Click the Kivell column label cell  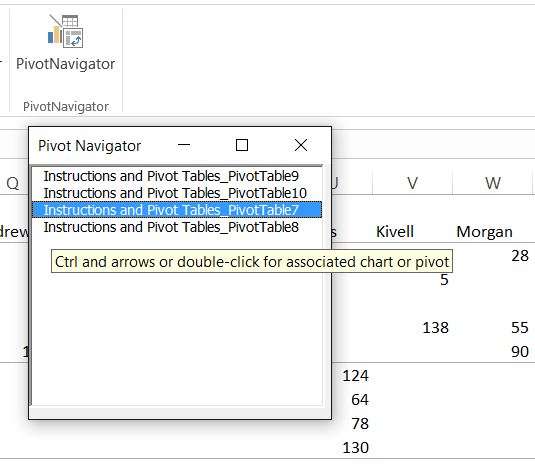click(x=395, y=232)
